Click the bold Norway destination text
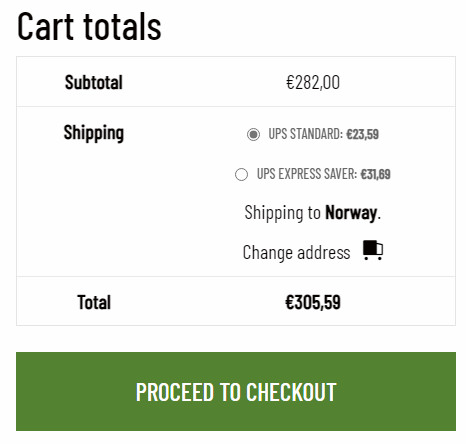This screenshot has height=444, width=466. pos(351,212)
